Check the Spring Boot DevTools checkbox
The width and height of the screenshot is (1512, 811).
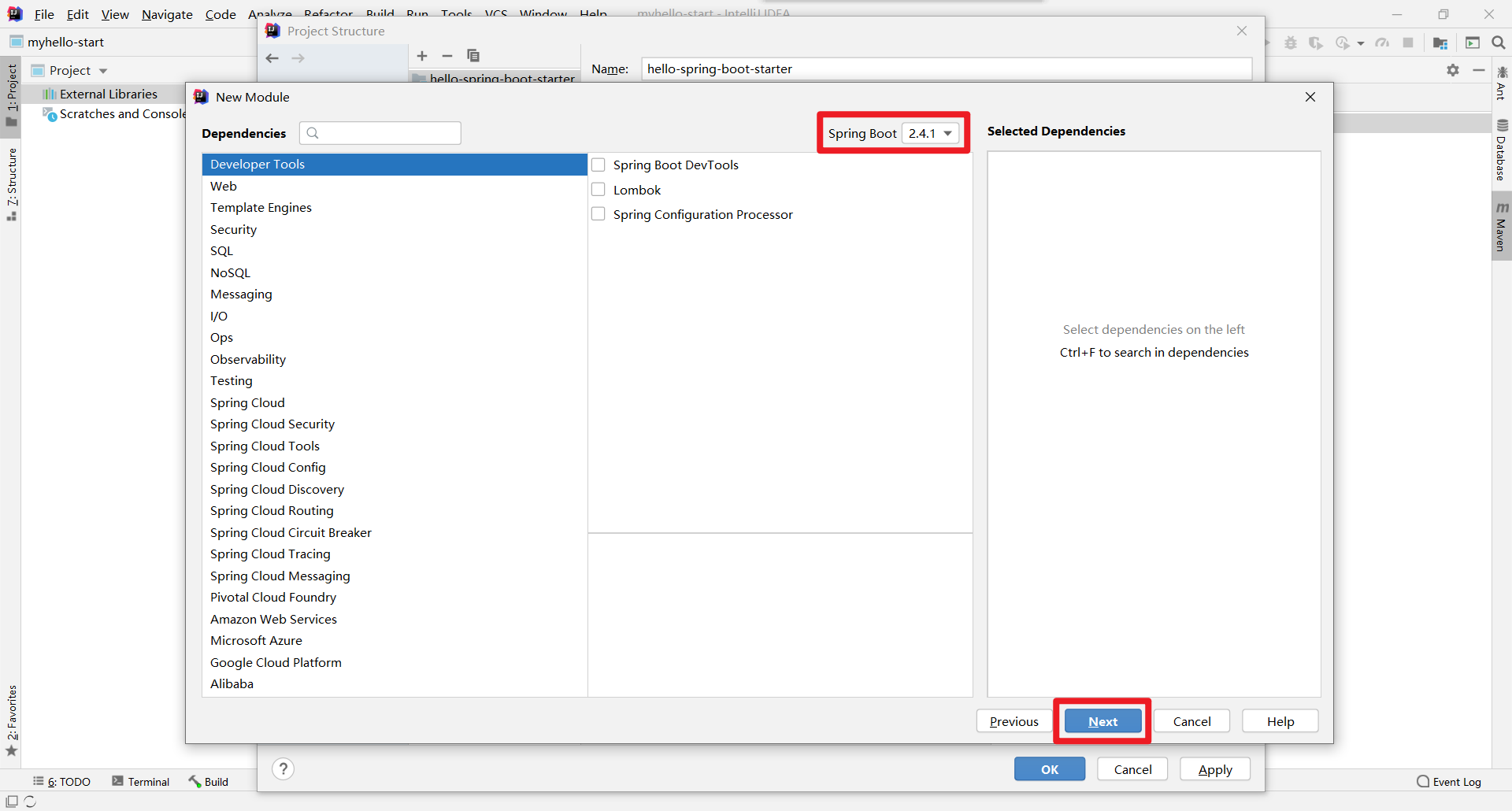598,165
